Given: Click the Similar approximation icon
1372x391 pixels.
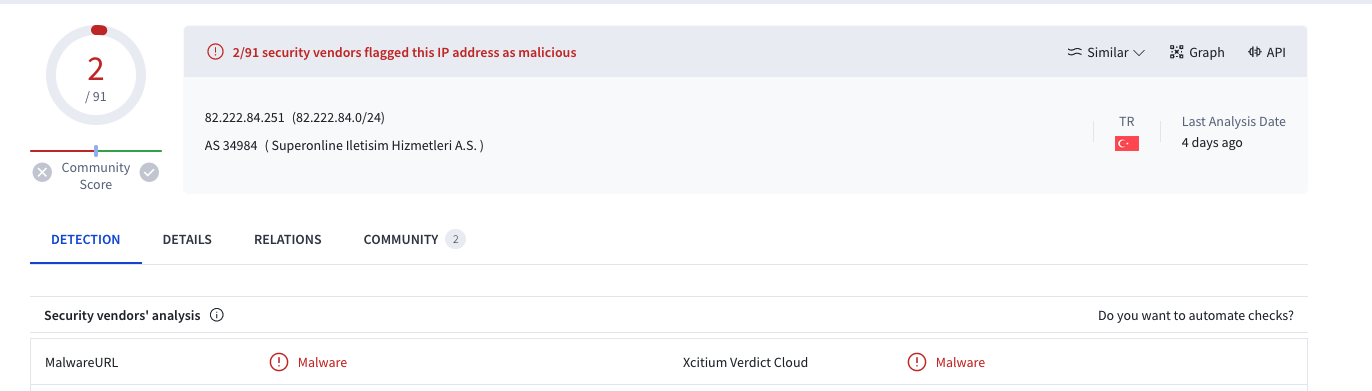Looking at the screenshot, I should [x=1075, y=52].
